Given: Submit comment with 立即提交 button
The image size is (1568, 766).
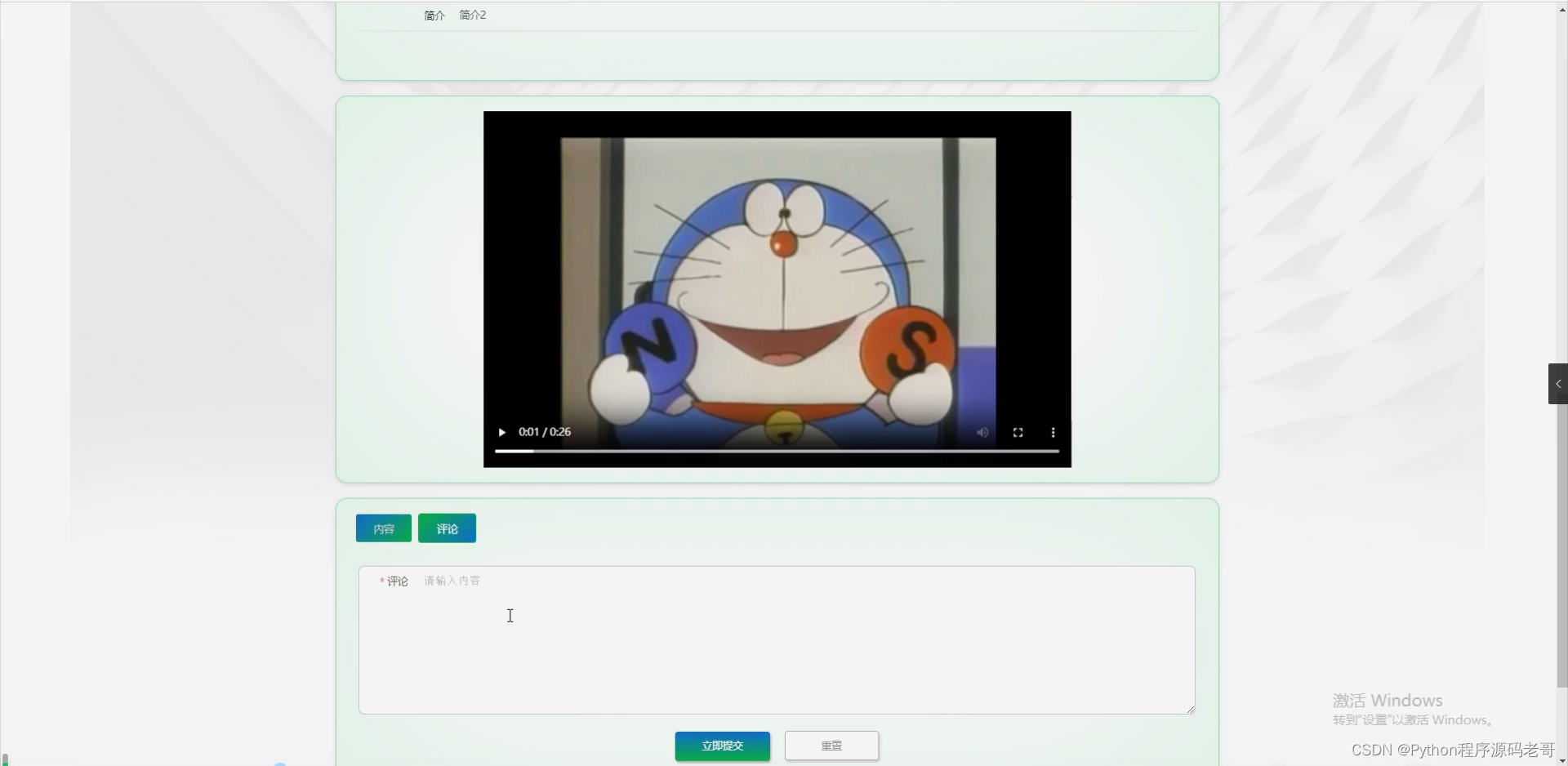Looking at the screenshot, I should tap(722, 746).
